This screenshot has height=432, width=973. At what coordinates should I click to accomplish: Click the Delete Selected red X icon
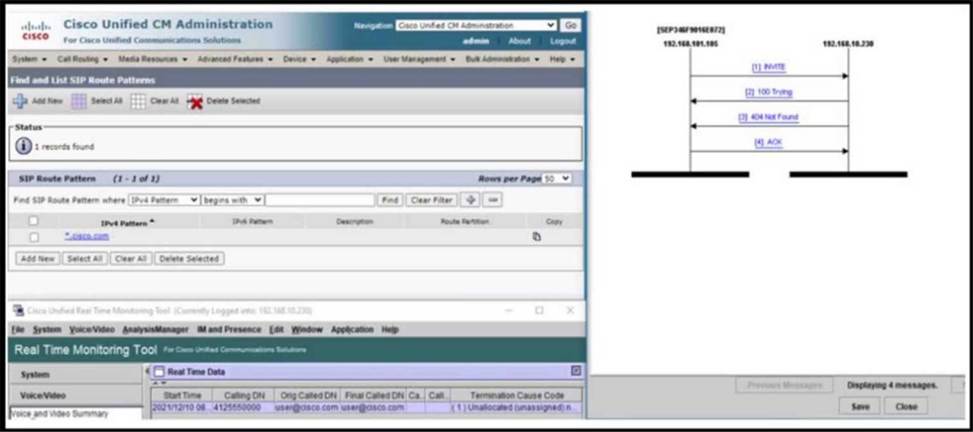click(x=195, y=101)
